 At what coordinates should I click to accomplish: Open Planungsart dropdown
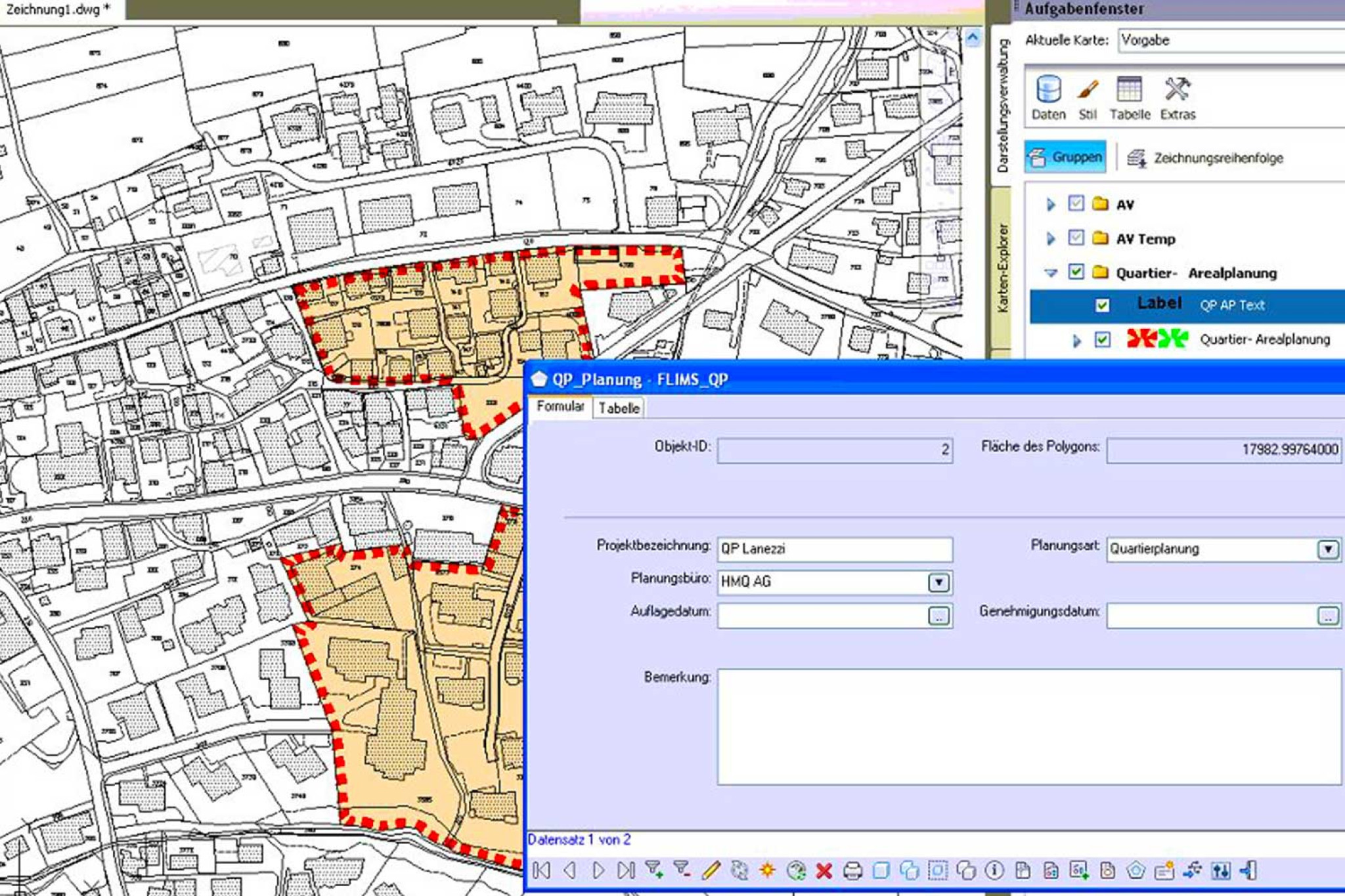[1328, 549]
